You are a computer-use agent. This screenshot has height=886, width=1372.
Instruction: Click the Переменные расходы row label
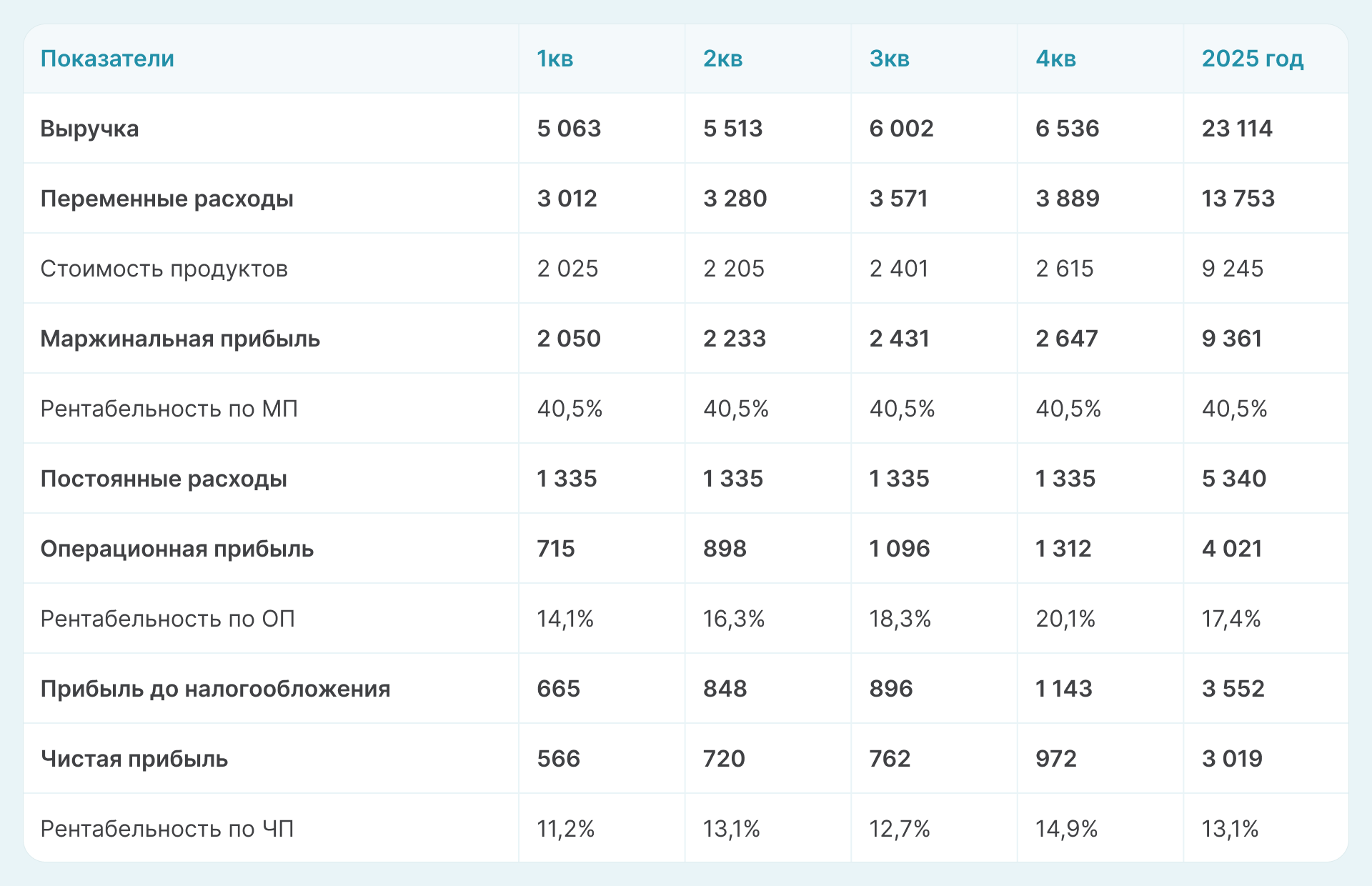click(x=166, y=199)
